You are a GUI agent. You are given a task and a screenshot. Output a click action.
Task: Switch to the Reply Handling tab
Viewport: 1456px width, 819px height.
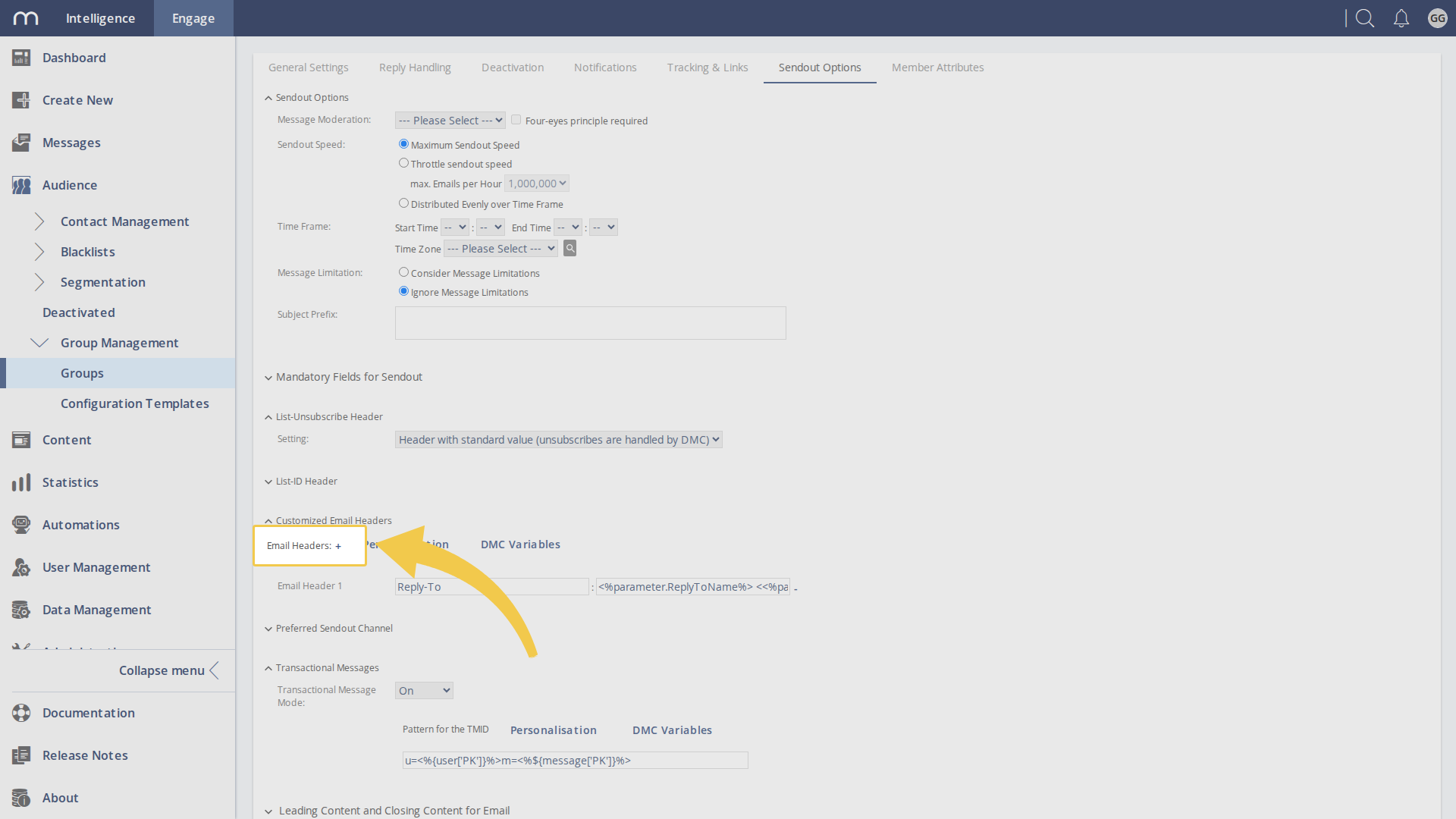415,67
